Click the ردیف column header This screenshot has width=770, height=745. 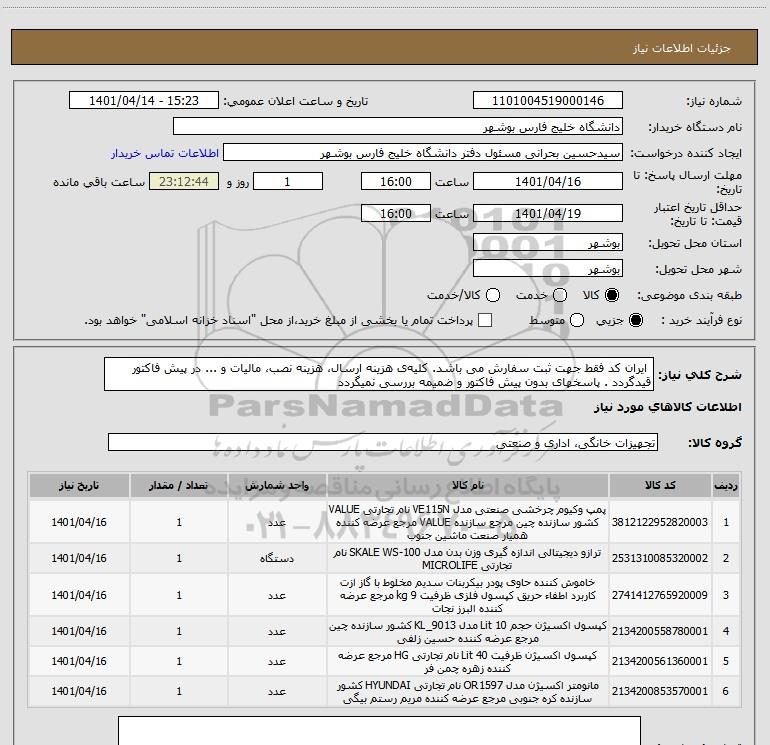pos(726,486)
